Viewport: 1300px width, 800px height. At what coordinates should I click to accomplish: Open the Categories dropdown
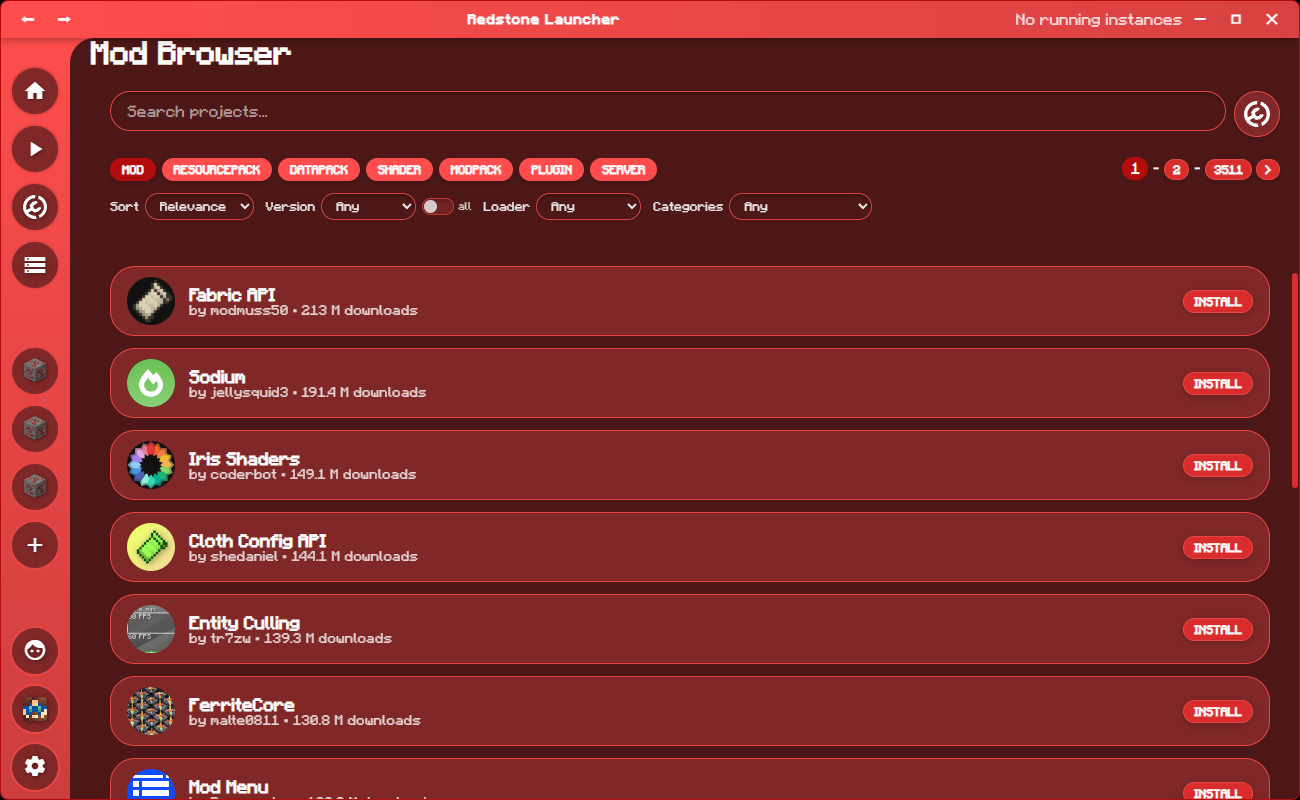pyautogui.click(x=800, y=207)
